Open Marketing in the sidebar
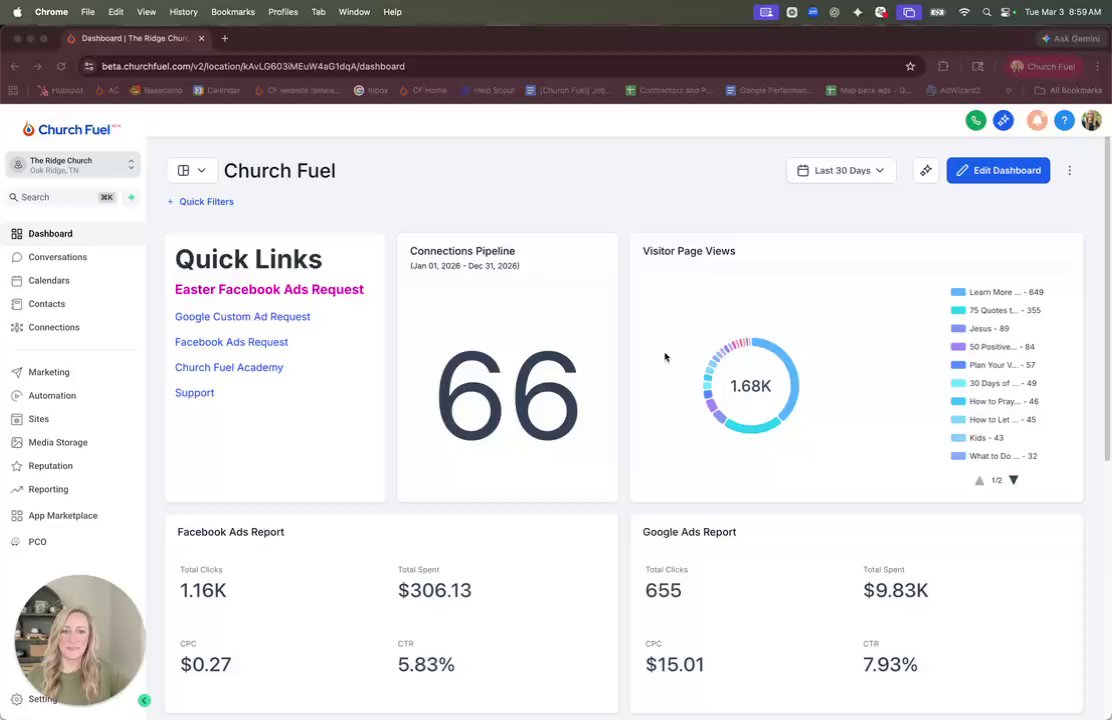This screenshot has width=1112, height=720. (49, 372)
